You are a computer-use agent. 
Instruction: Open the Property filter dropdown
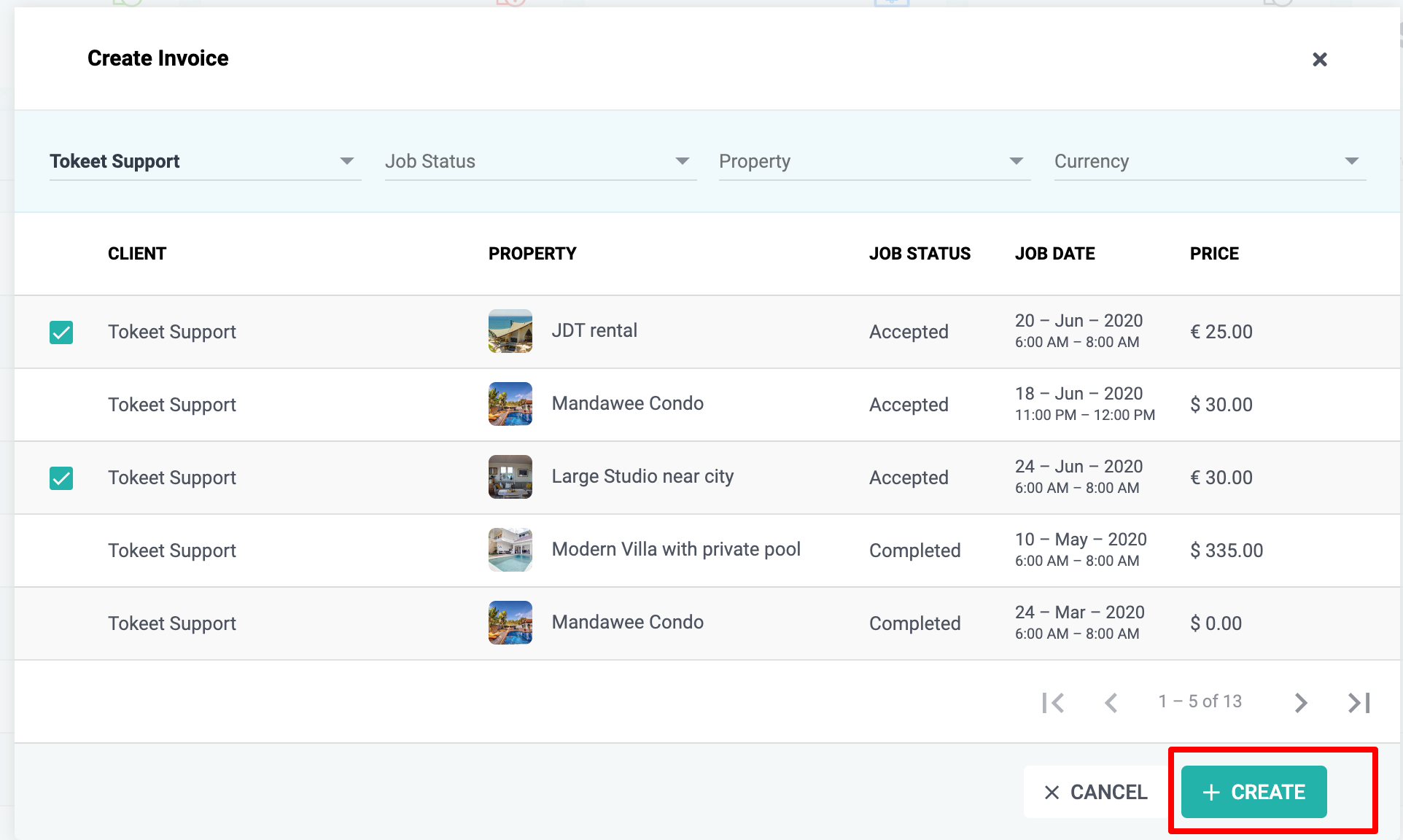tap(874, 161)
